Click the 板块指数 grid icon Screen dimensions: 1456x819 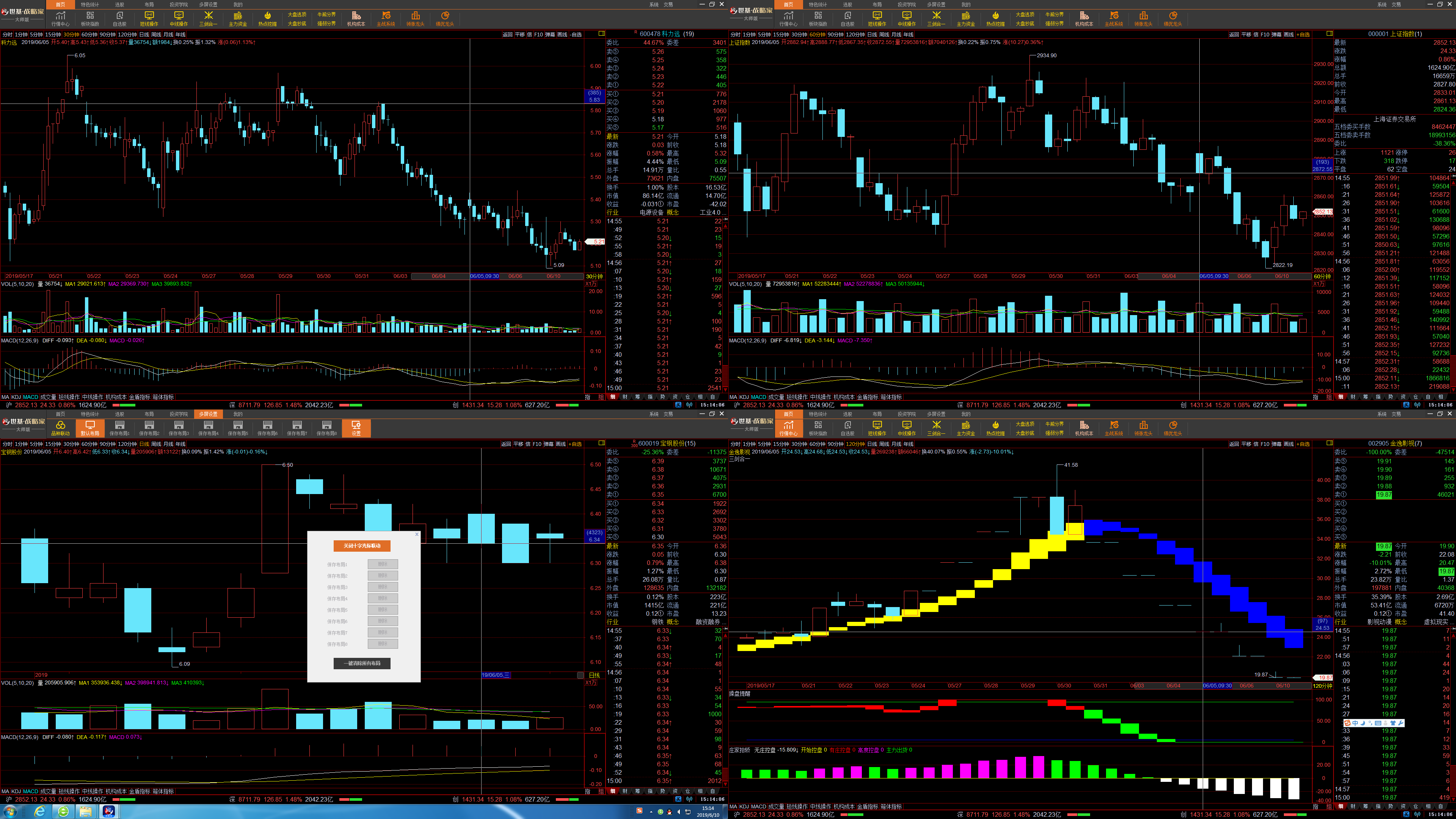click(x=90, y=19)
